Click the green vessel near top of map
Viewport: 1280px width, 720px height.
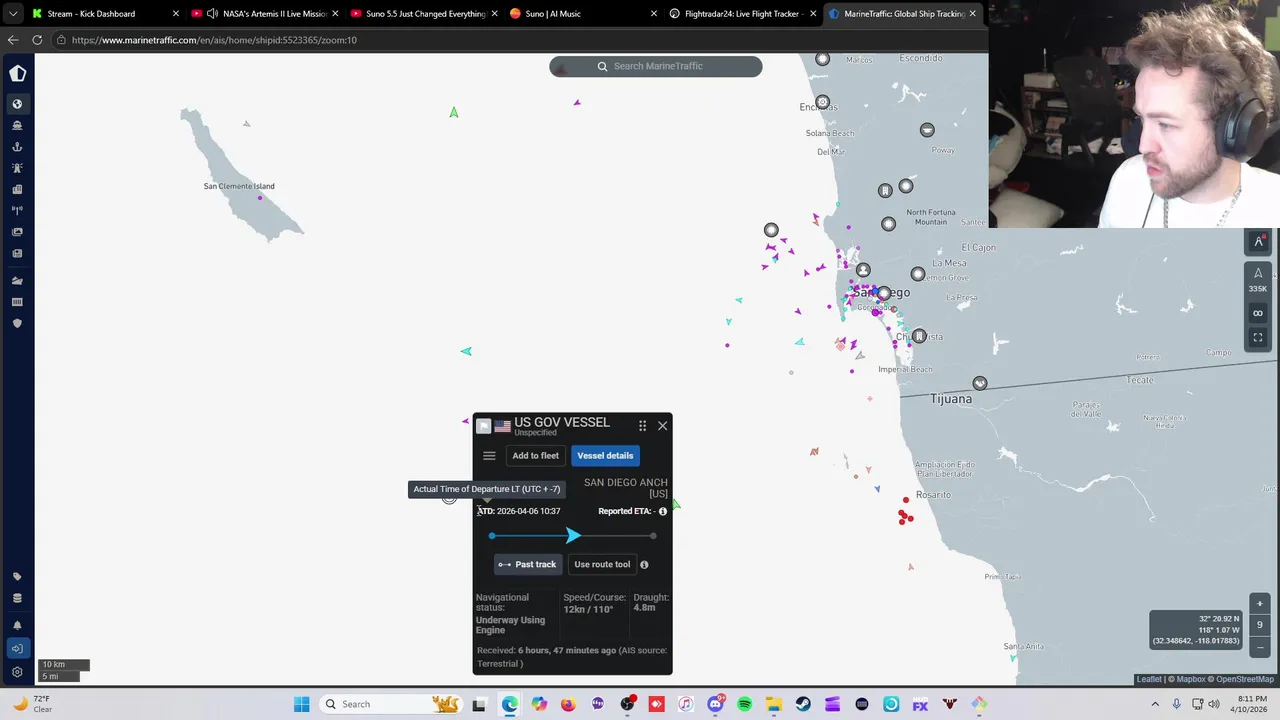click(454, 112)
